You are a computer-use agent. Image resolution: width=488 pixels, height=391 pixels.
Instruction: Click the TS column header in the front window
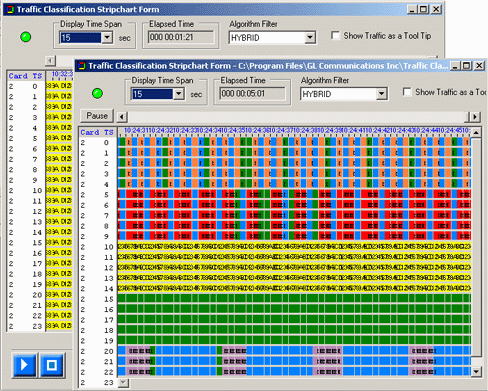(x=109, y=132)
